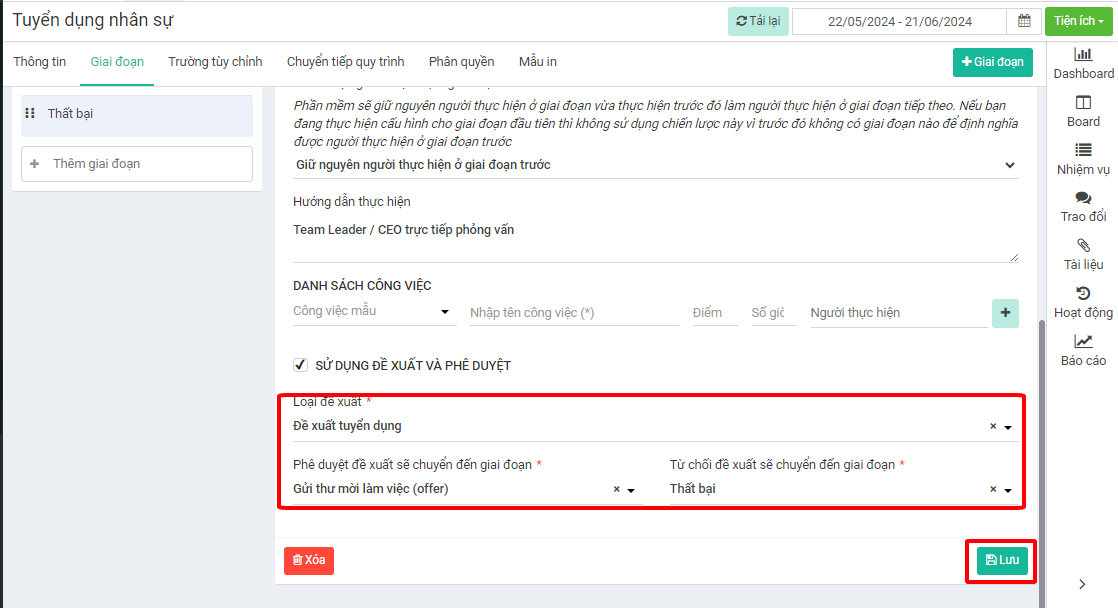Screen dimensions: 1118x608
Task: Open the Báo cáo line chart icon
Action: (x=1083, y=341)
